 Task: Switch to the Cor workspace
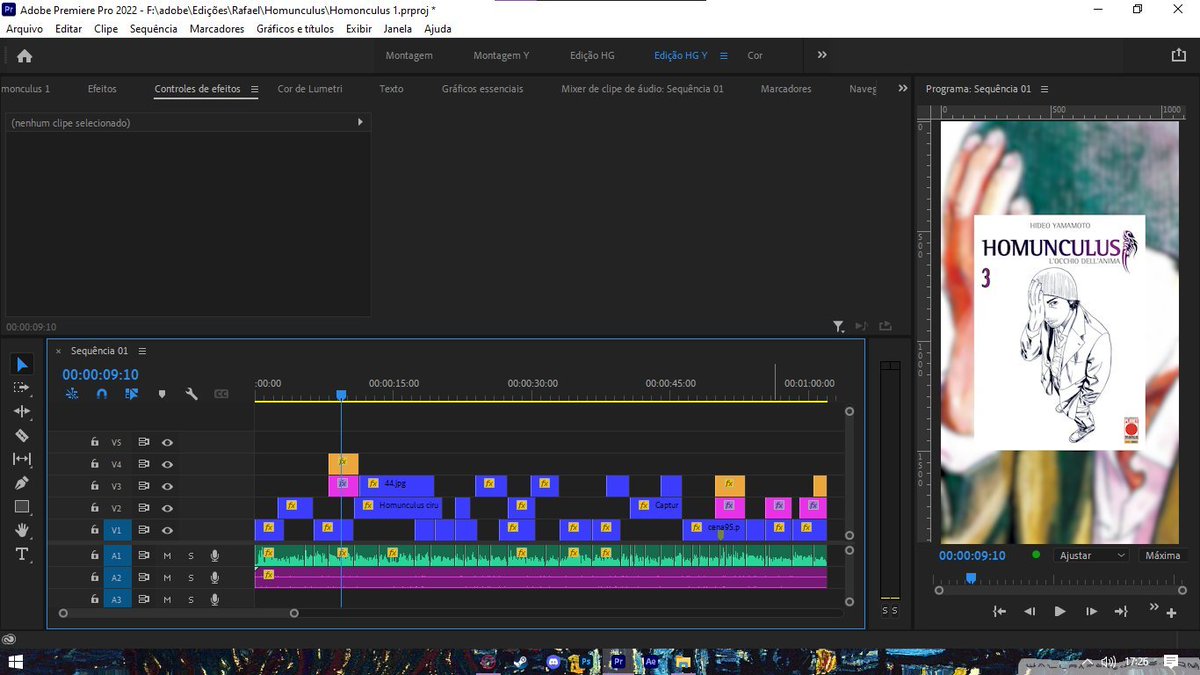[x=755, y=56]
